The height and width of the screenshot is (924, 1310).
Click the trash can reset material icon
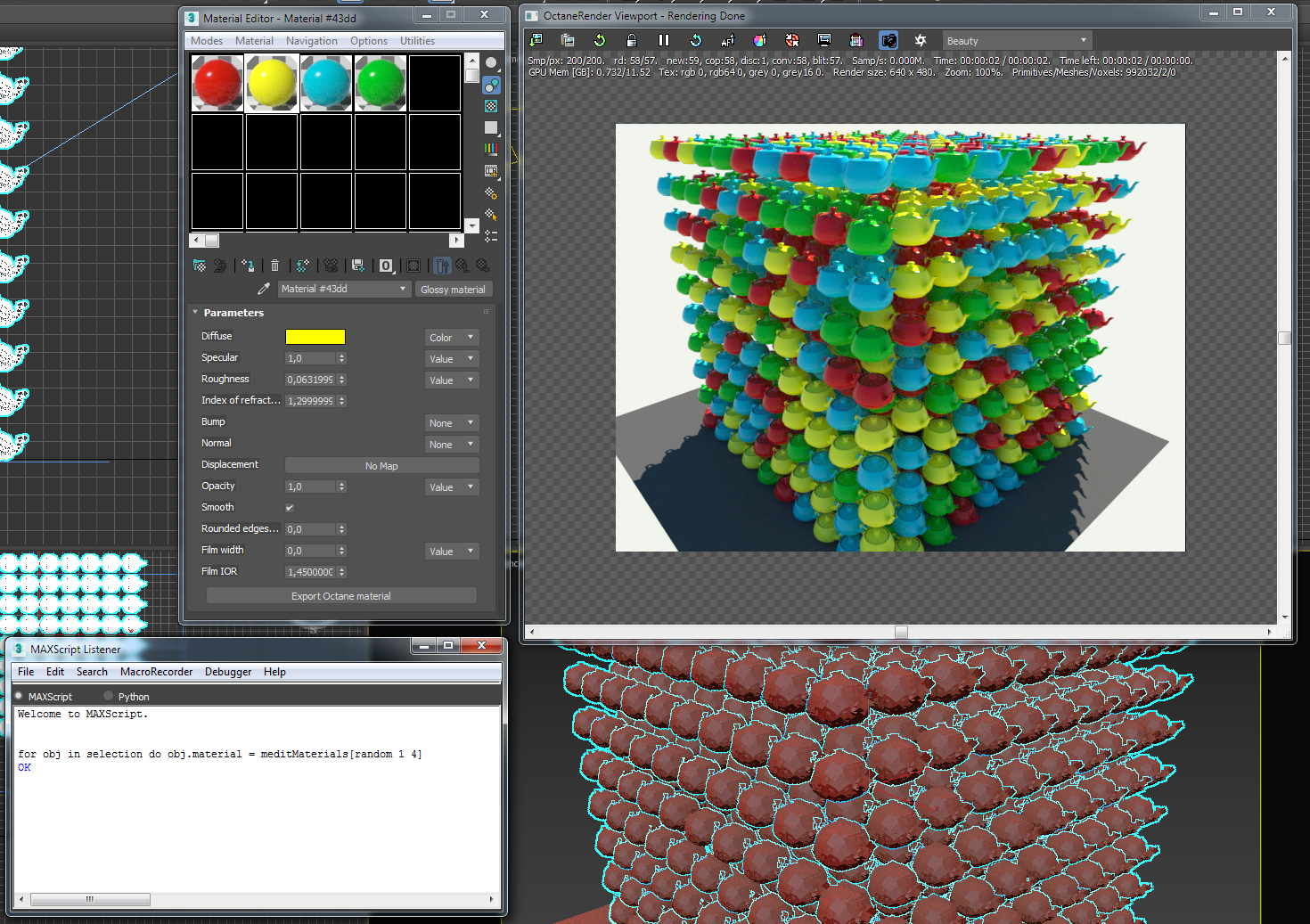275,266
